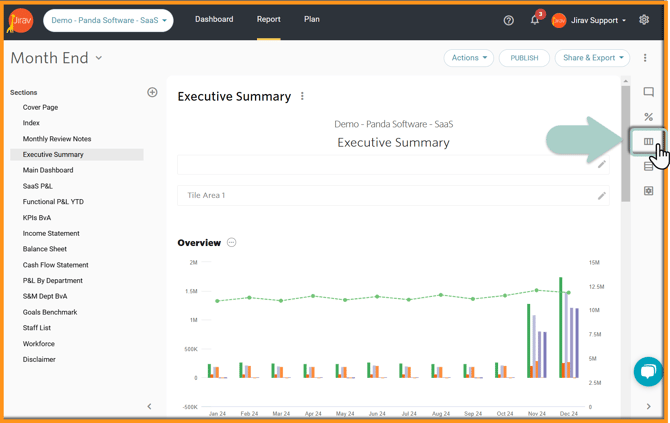Open the settings gear icon

click(644, 20)
